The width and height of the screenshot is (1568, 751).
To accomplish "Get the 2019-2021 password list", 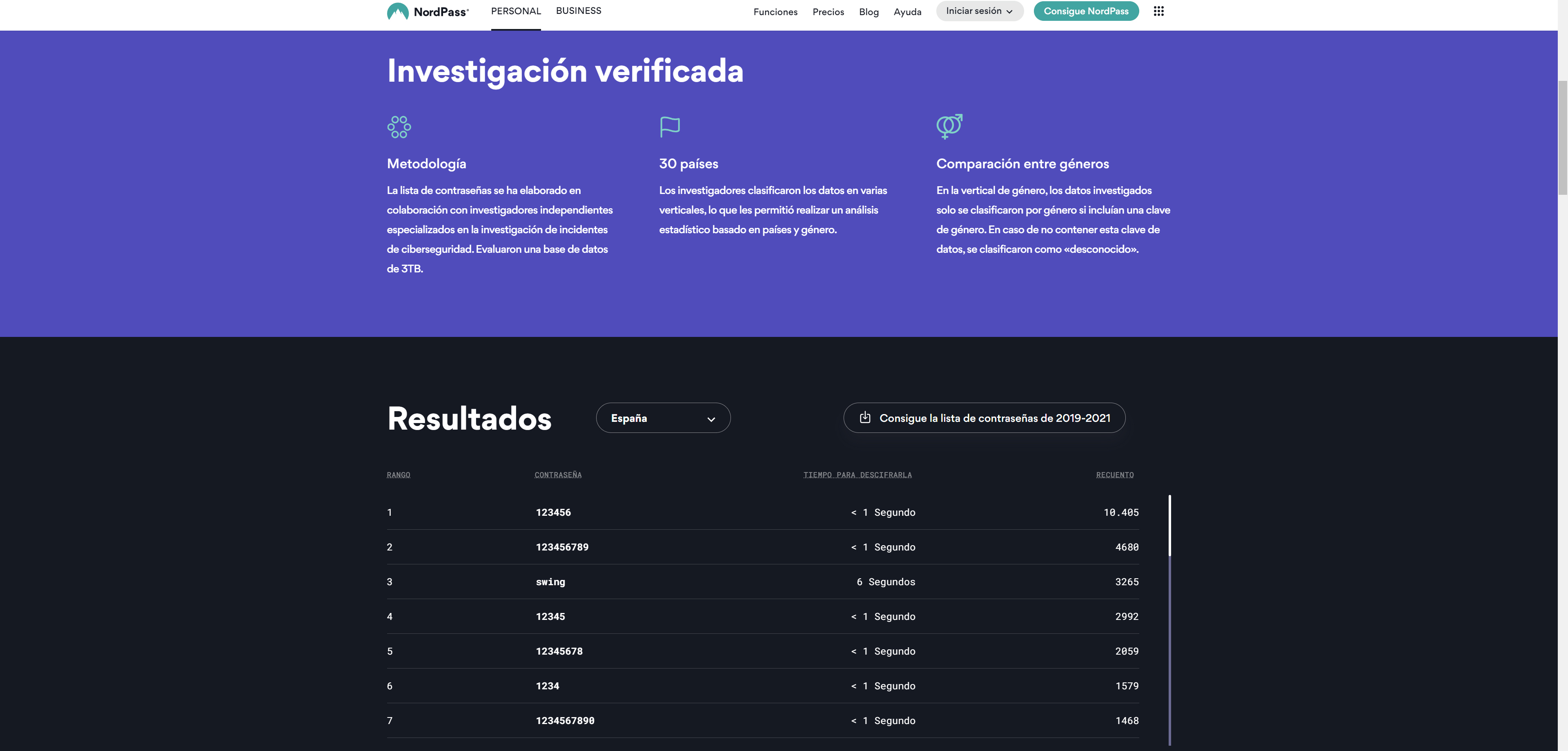I will 994,418.
